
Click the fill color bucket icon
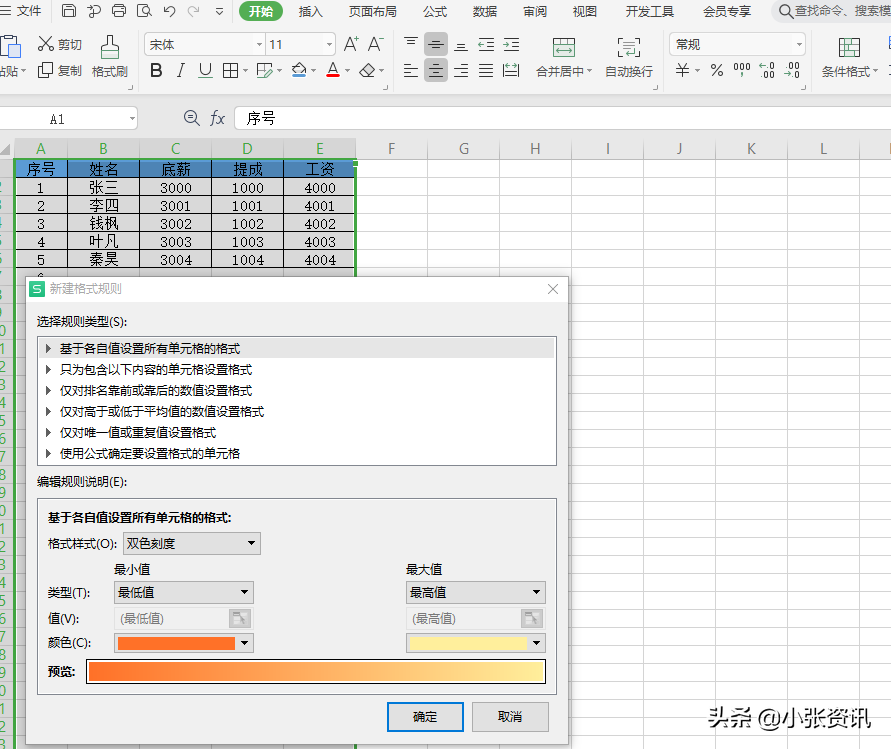click(x=299, y=70)
